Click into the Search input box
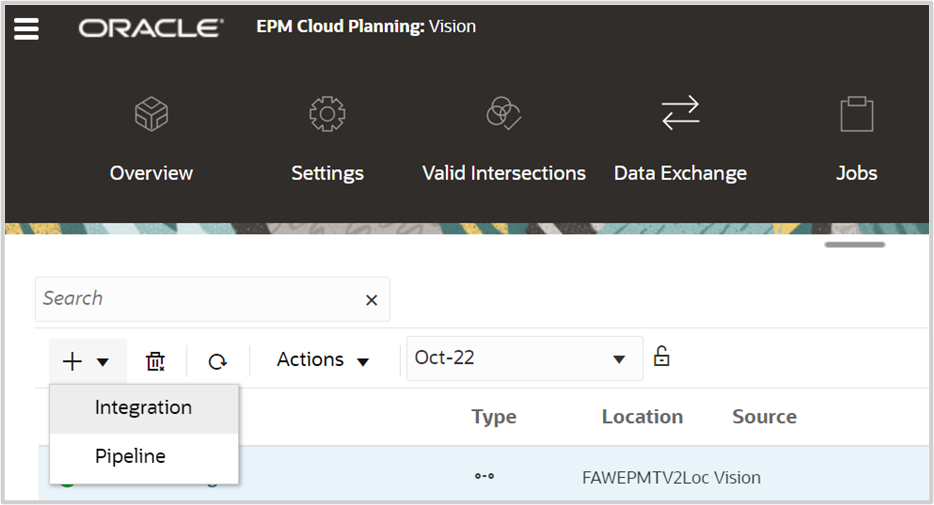The width and height of the screenshot is (934, 505). 200,299
